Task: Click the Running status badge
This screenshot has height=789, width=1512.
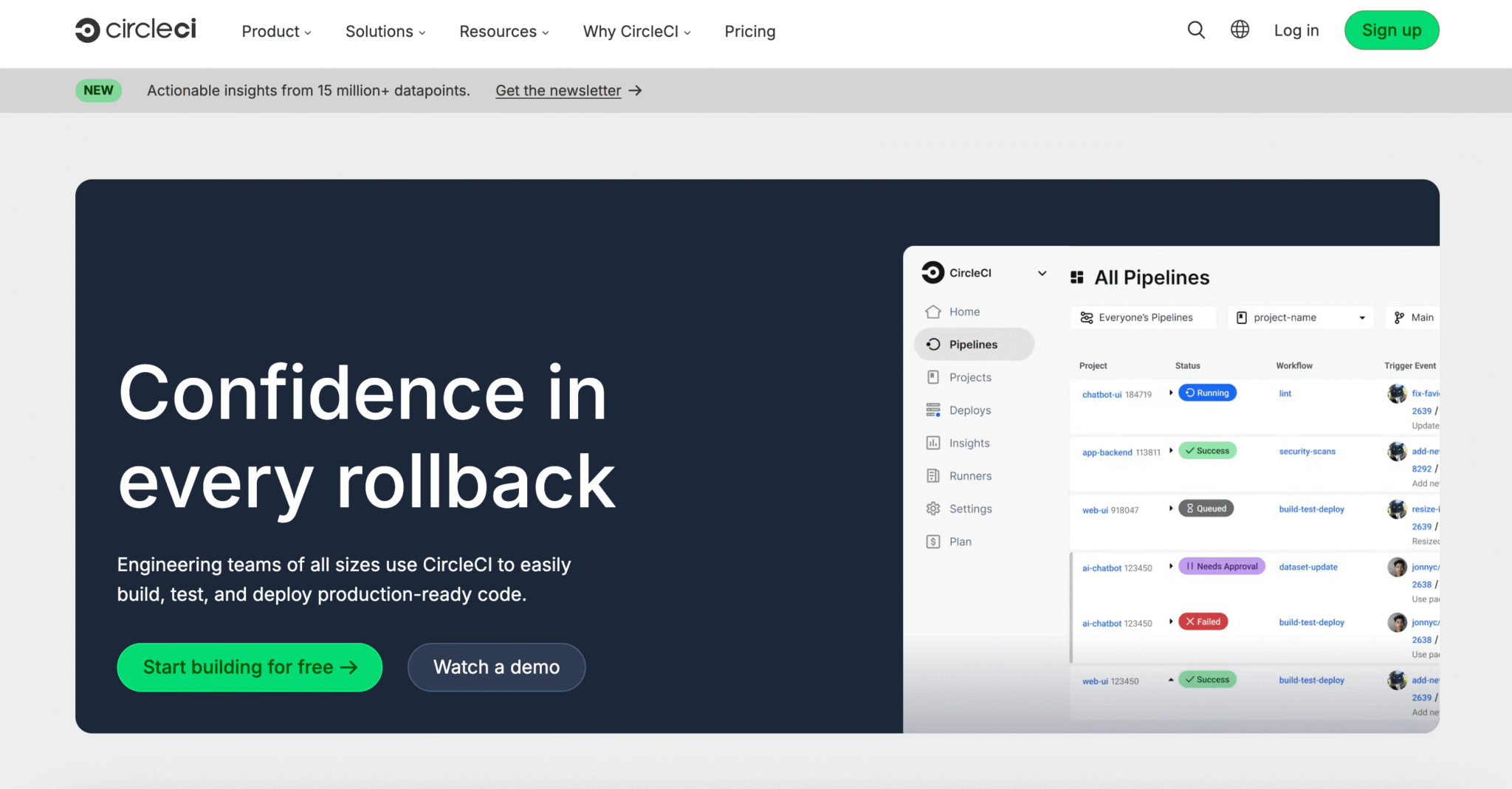Action: tap(1207, 393)
